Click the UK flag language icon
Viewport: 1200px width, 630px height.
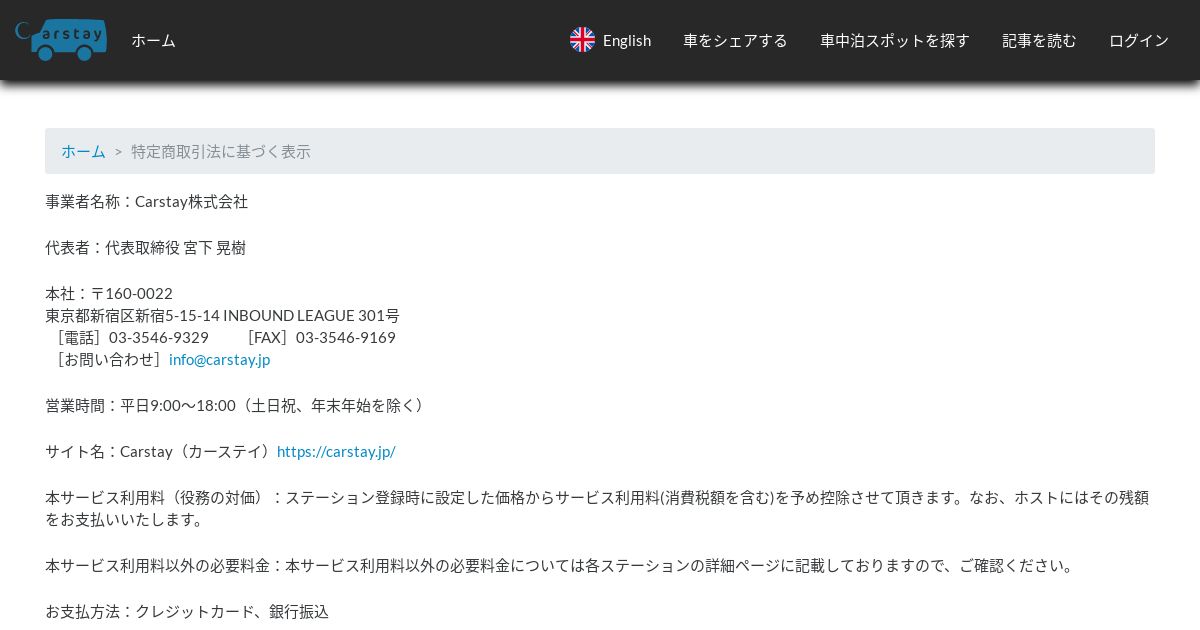(582, 40)
